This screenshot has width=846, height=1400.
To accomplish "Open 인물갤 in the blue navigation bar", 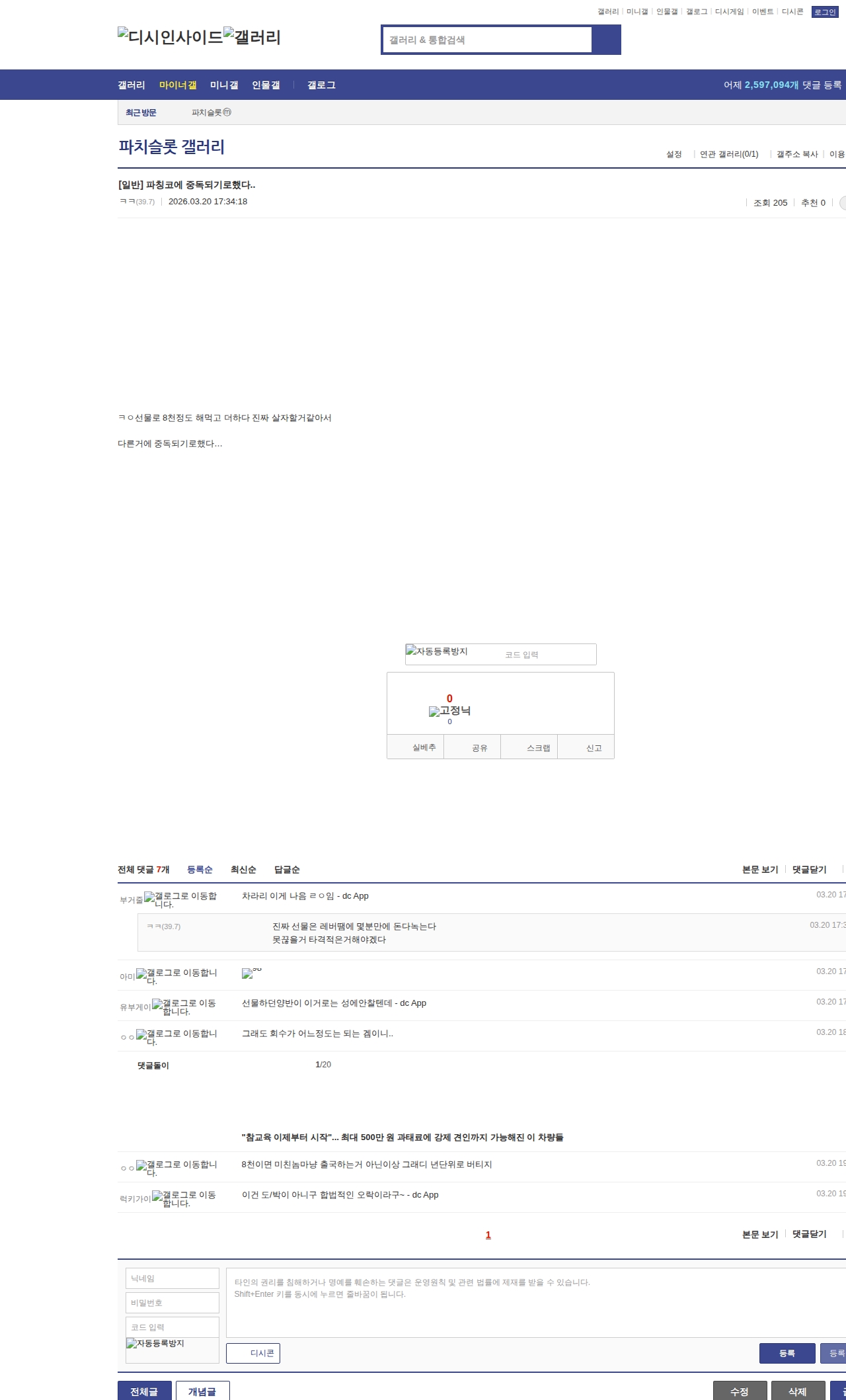I will point(266,85).
